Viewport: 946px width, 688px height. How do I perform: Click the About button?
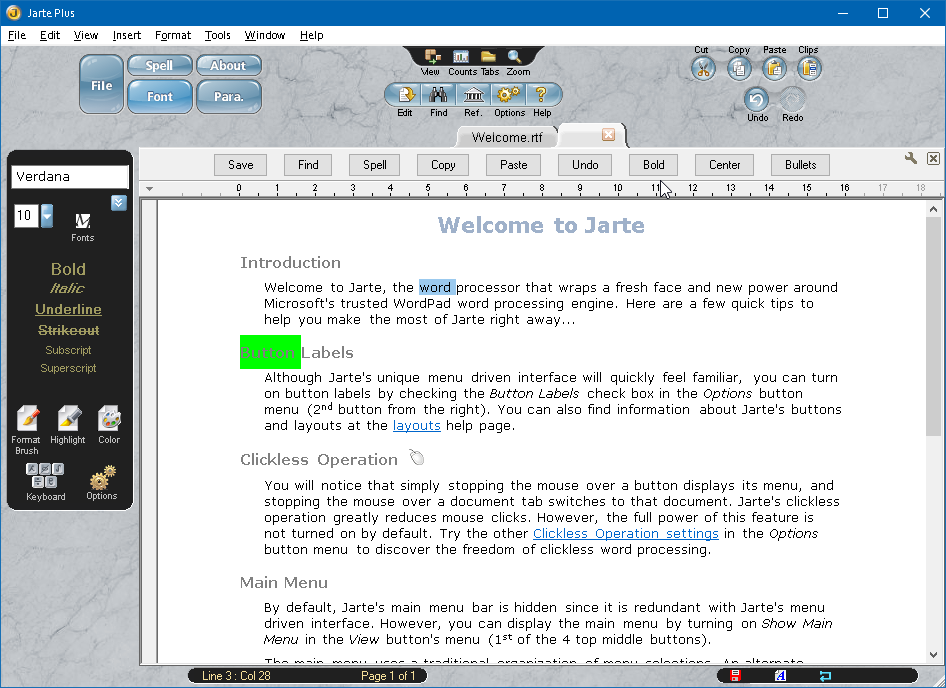click(228, 65)
